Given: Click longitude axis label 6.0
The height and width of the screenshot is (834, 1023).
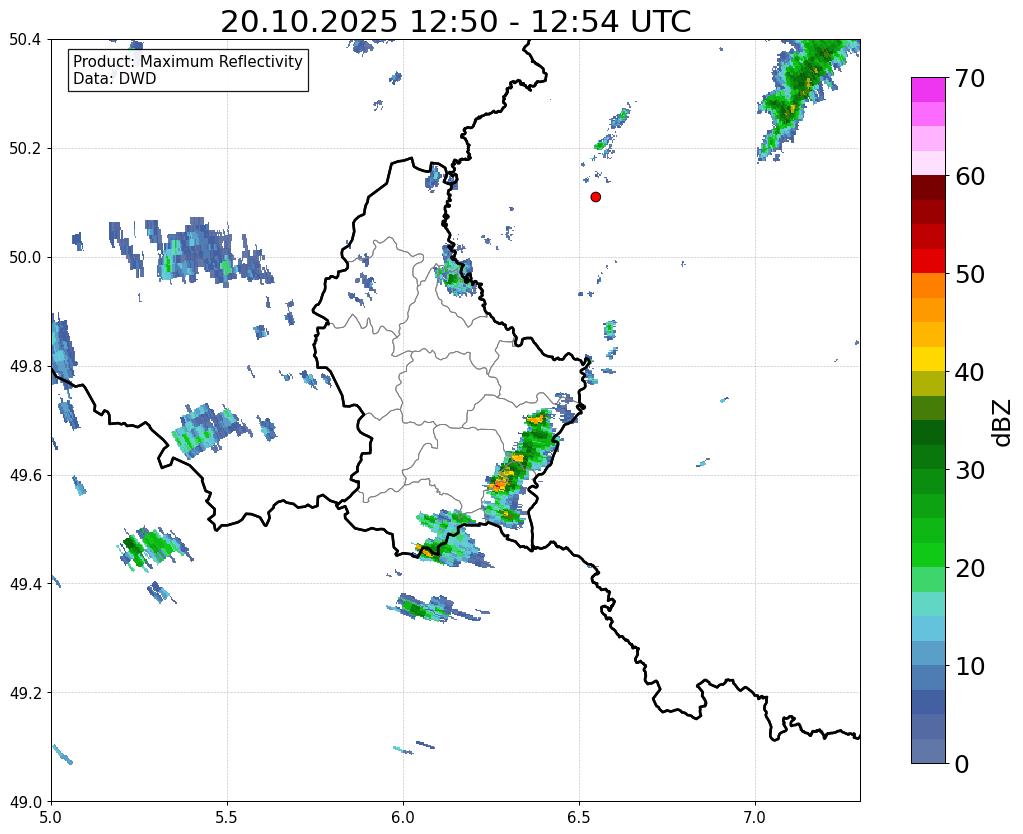Looking at the screenshot, I should coord(403,817).
